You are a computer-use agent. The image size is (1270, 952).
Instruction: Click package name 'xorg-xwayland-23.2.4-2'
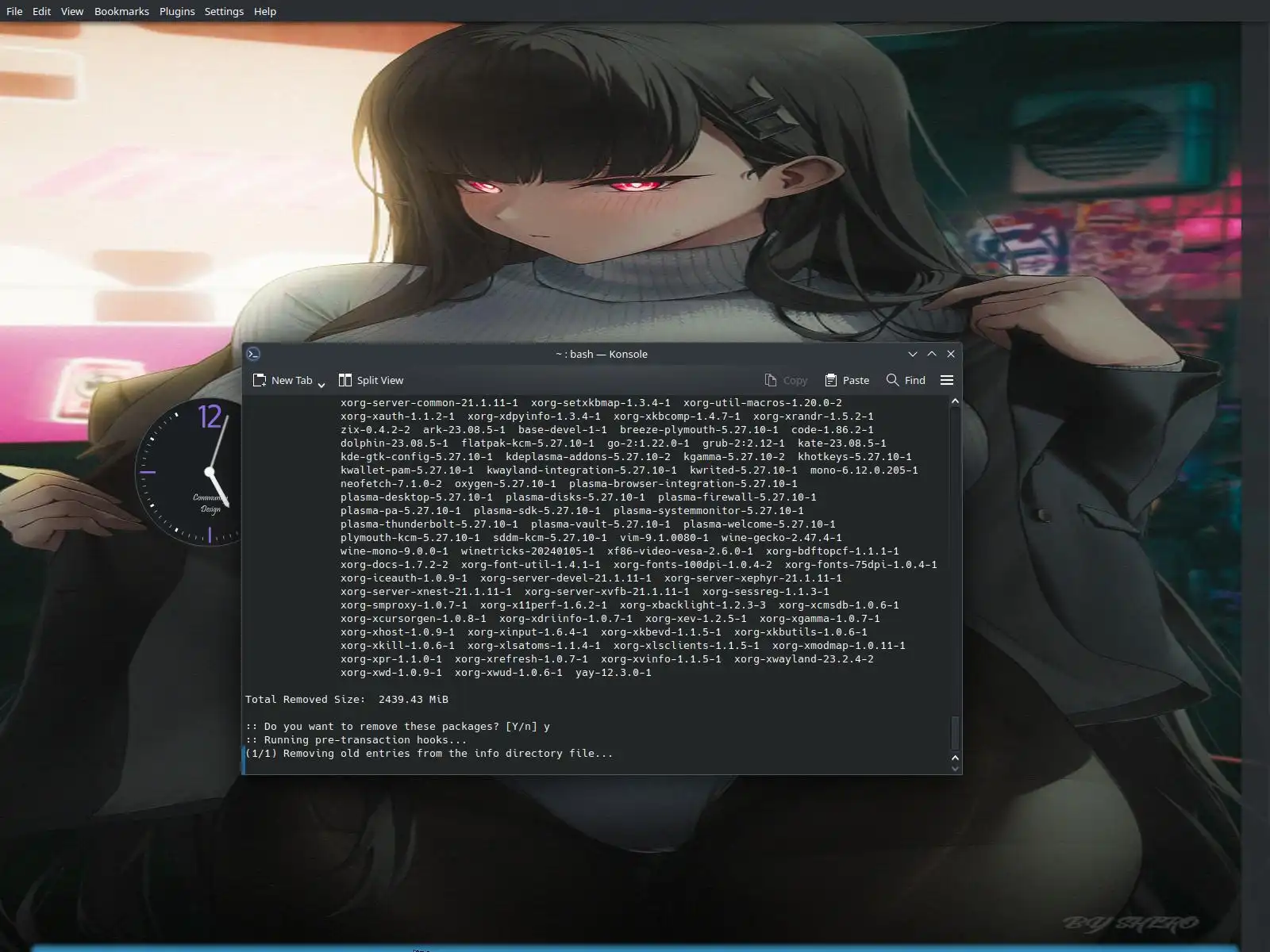pos(804,658)
